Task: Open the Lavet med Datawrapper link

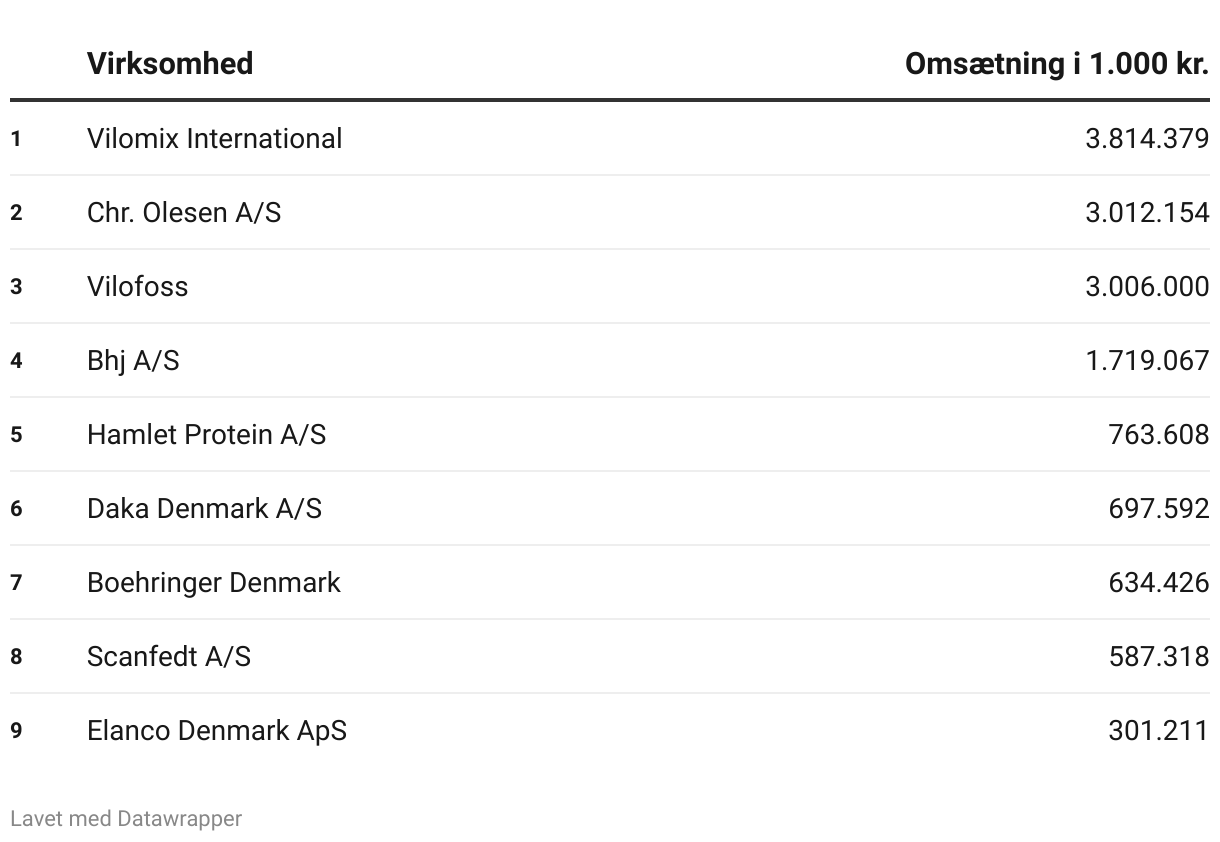Action: point(126,819)
